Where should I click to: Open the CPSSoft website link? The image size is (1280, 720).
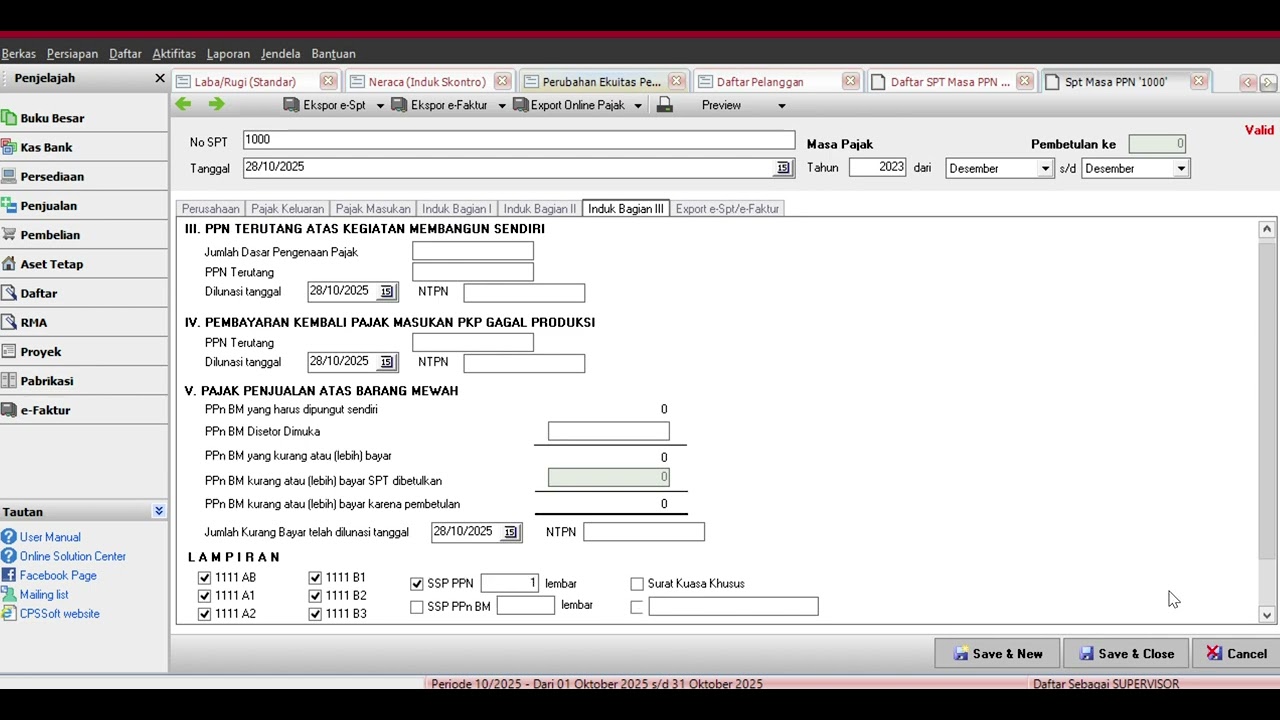coord(60,614)
